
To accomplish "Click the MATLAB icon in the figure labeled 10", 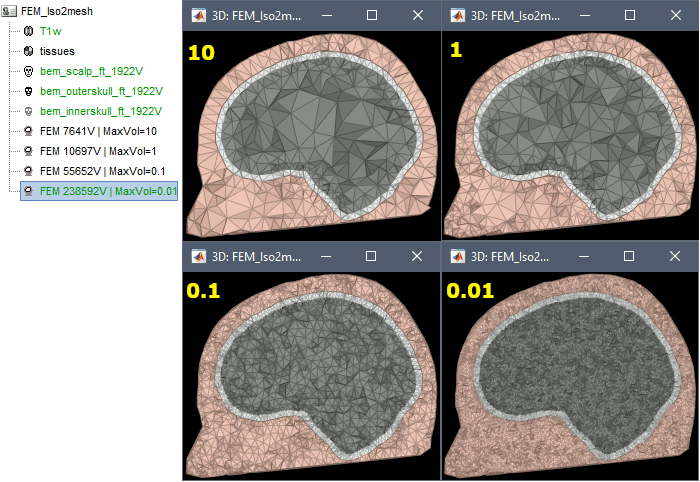I will (198, 16).
